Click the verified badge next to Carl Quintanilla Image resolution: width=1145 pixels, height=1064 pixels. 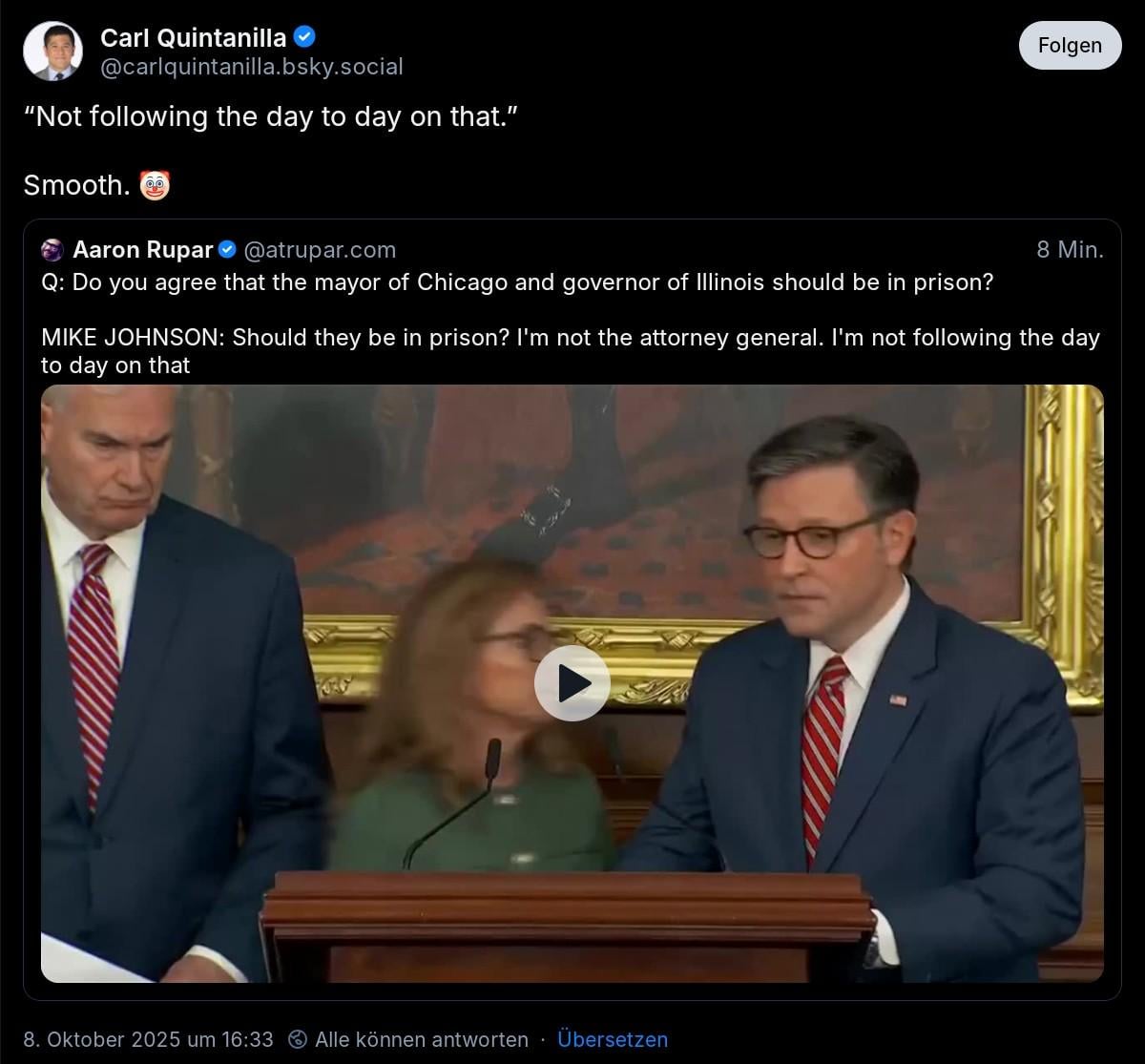coord(304,37)
